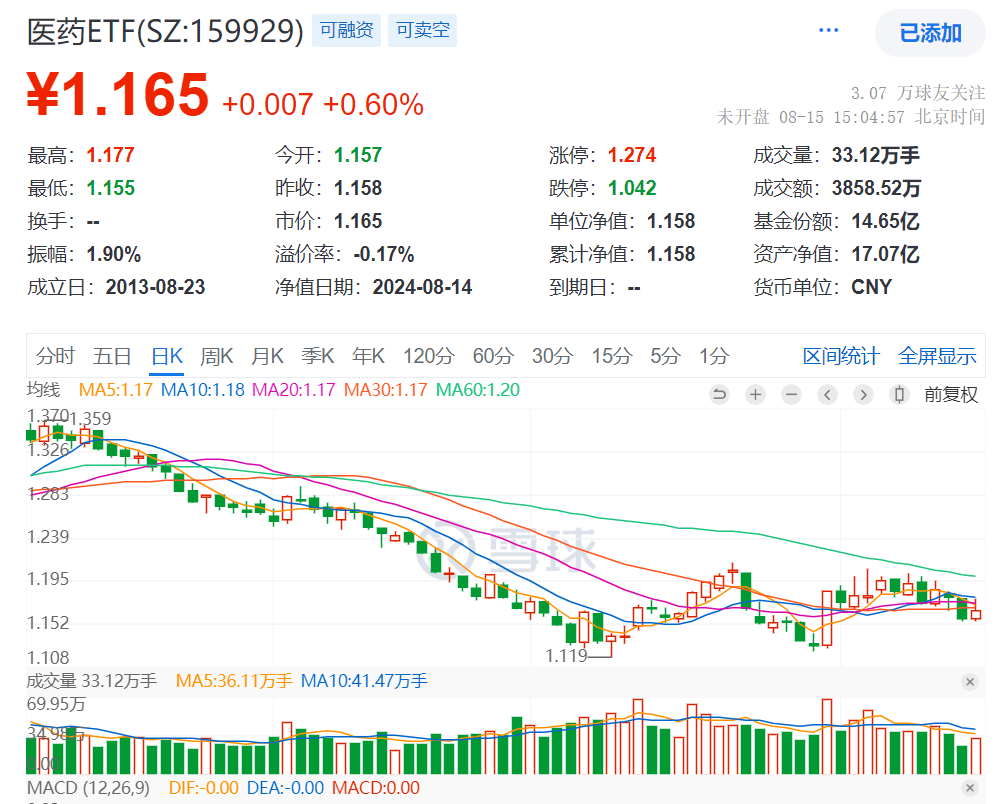
Task: Open the 区间统计 range statistics tool
Action: click(x=843, y=355)
